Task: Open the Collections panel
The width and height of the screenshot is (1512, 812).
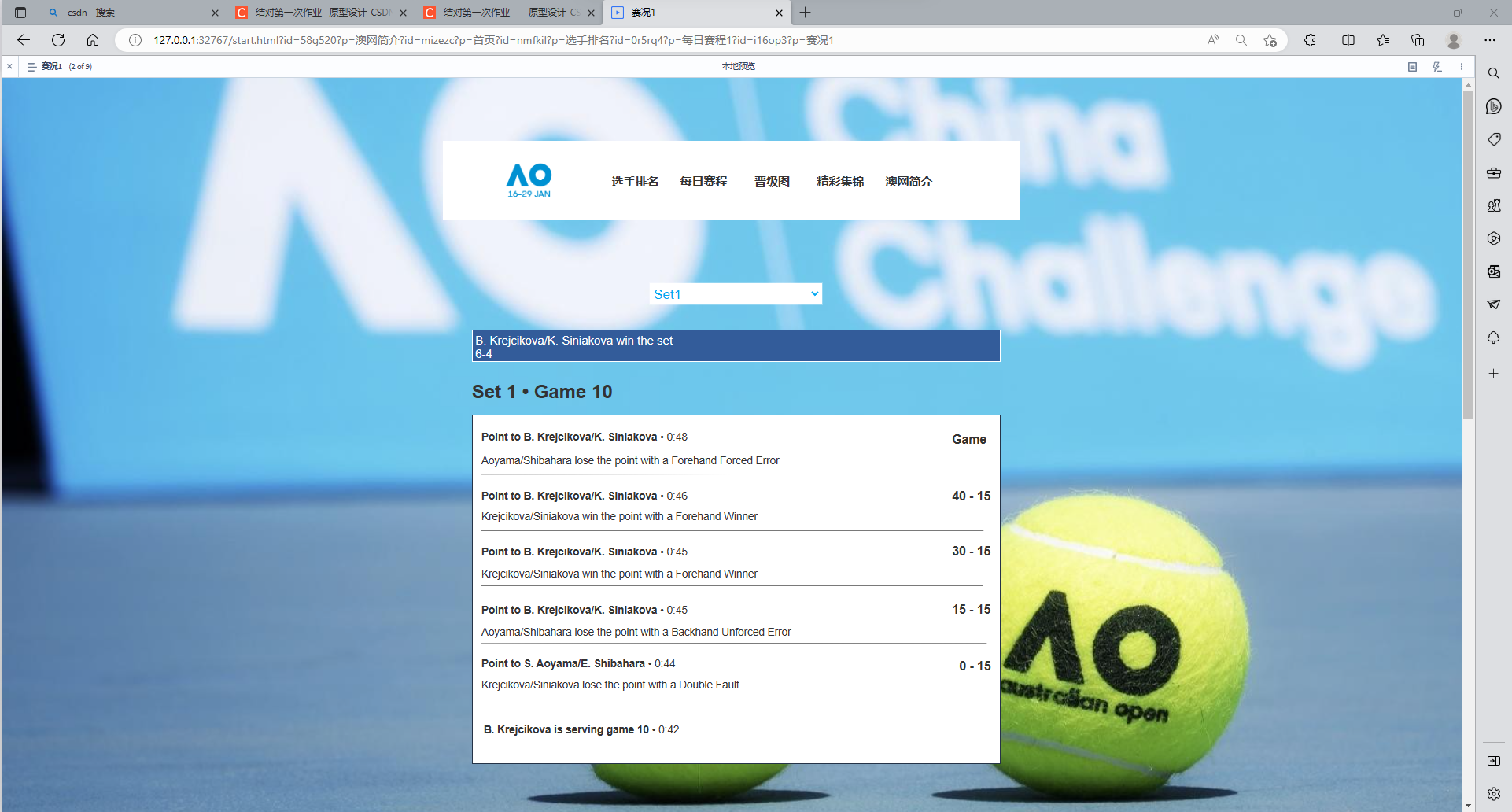Action: [1418, 40]
